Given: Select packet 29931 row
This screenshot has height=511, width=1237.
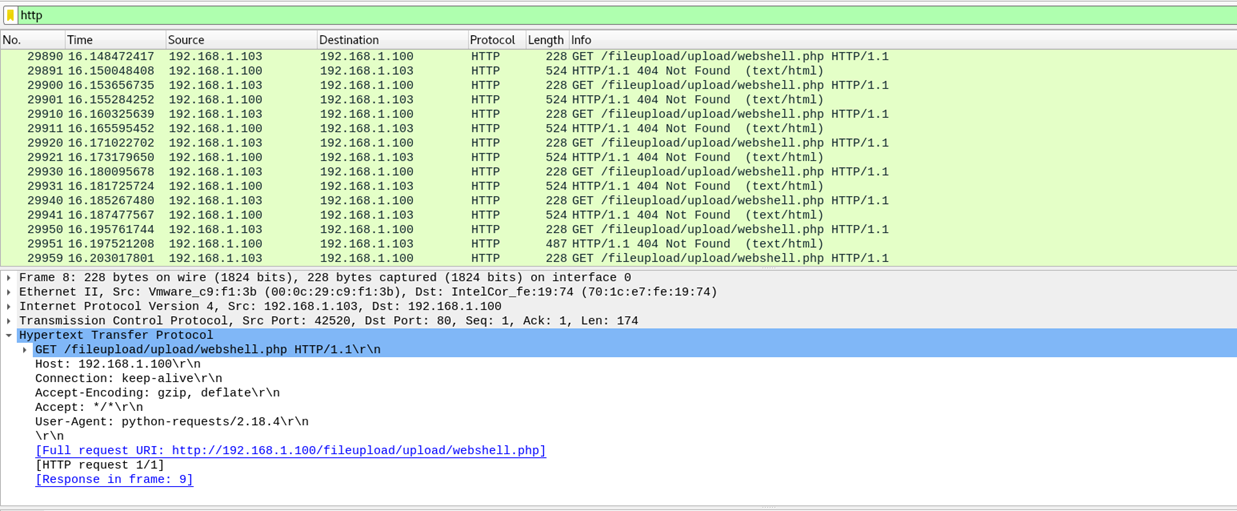Looking at the screenshot, I should [618, 186].
